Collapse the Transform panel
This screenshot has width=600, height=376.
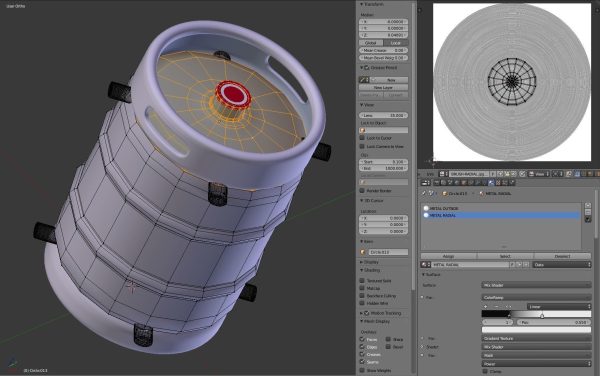[362, 4]
